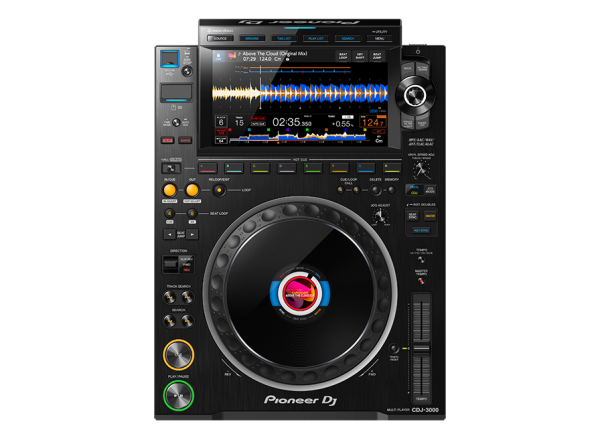This screenshot has width=600, height=440.
Task: Open the MENU / utility button
Action: tap(379, 38)
